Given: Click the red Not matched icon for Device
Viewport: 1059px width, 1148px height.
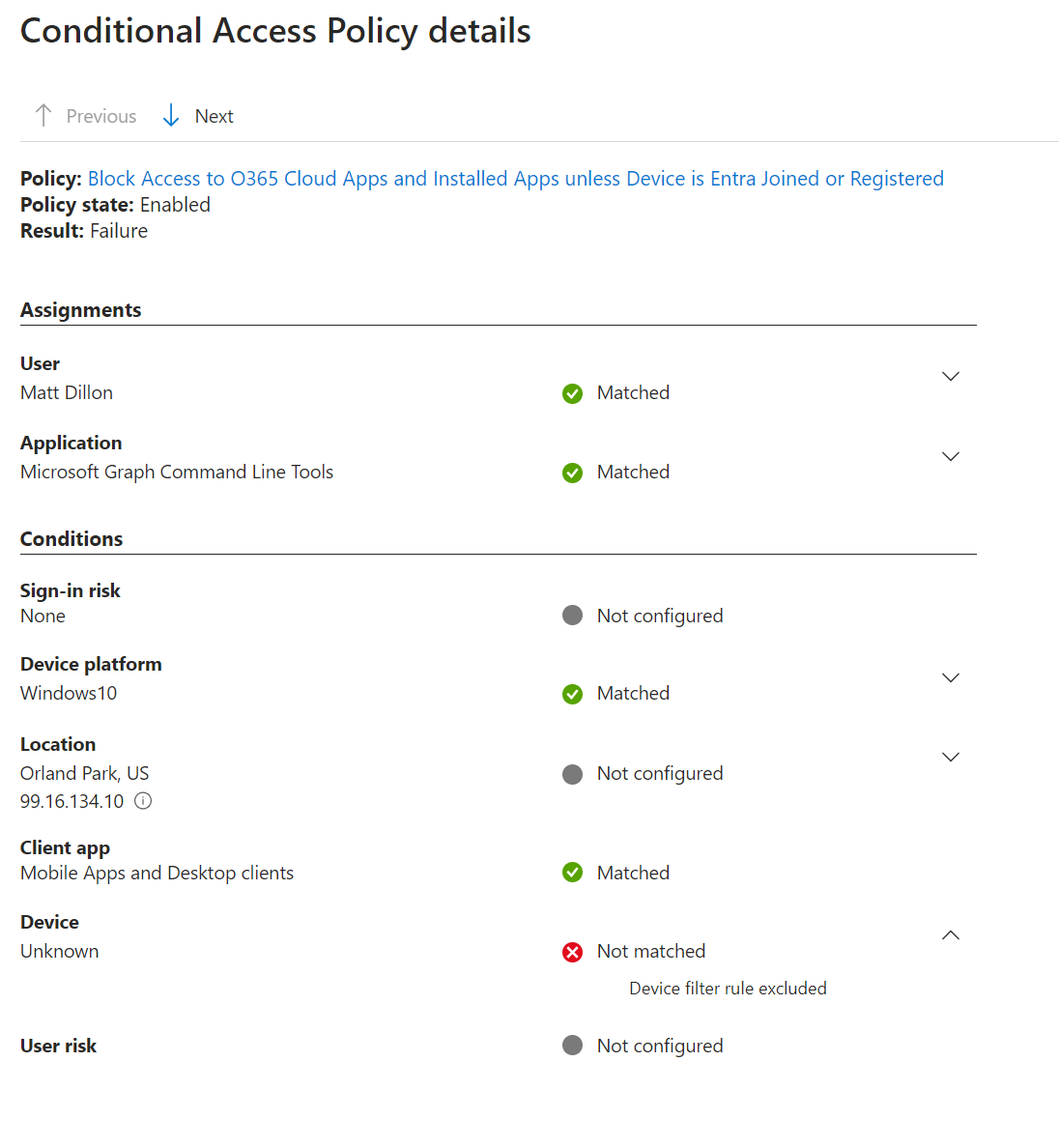Looking at the screenshot, I should pos(573,952).
